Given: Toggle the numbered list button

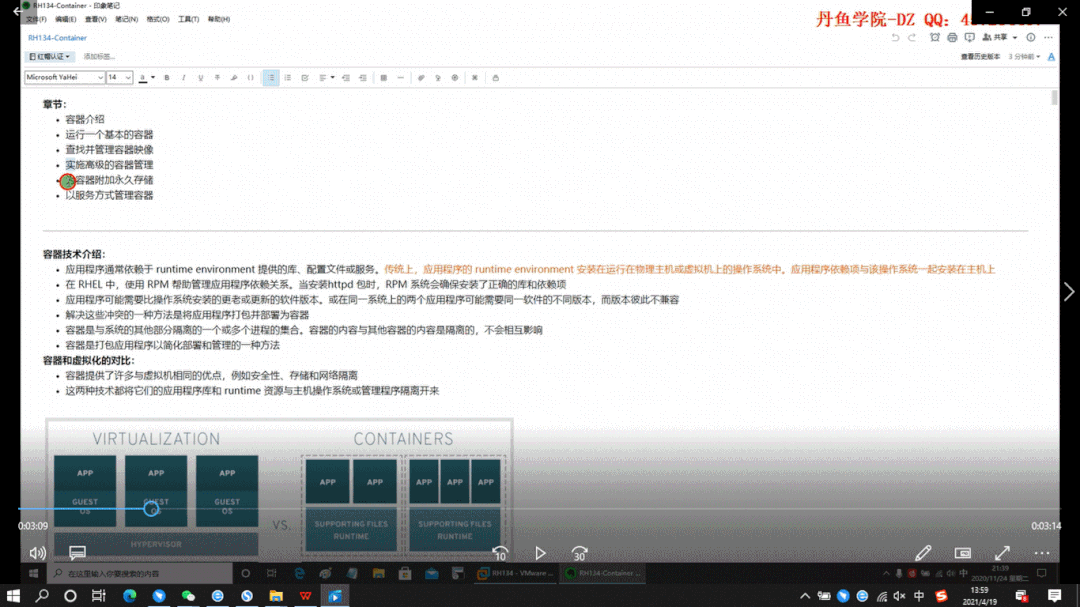Looking at the screenshot, I should 288,78.
